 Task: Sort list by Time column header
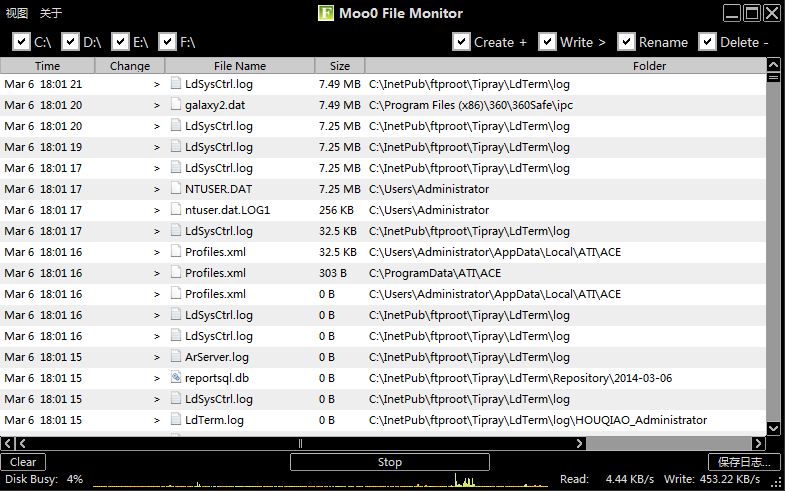pos(48,66)
